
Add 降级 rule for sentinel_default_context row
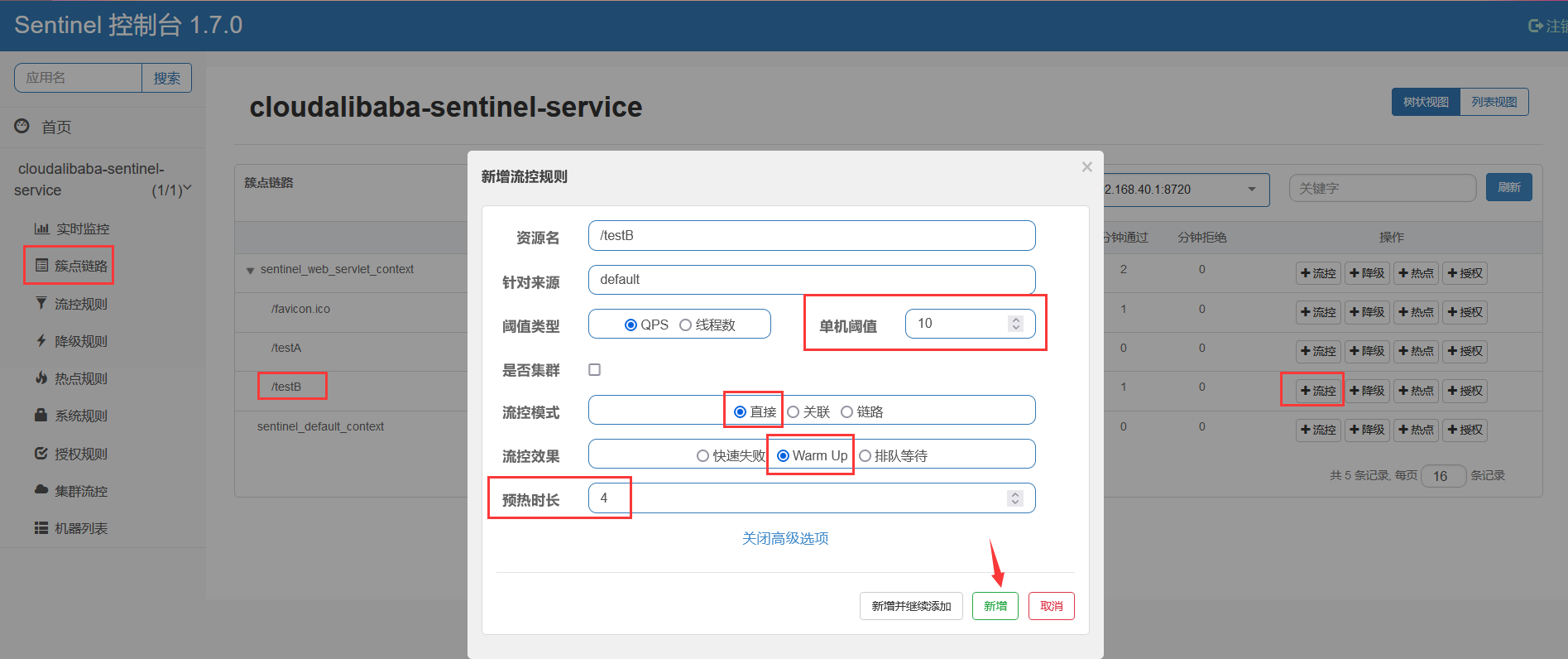click(1367, 430)
